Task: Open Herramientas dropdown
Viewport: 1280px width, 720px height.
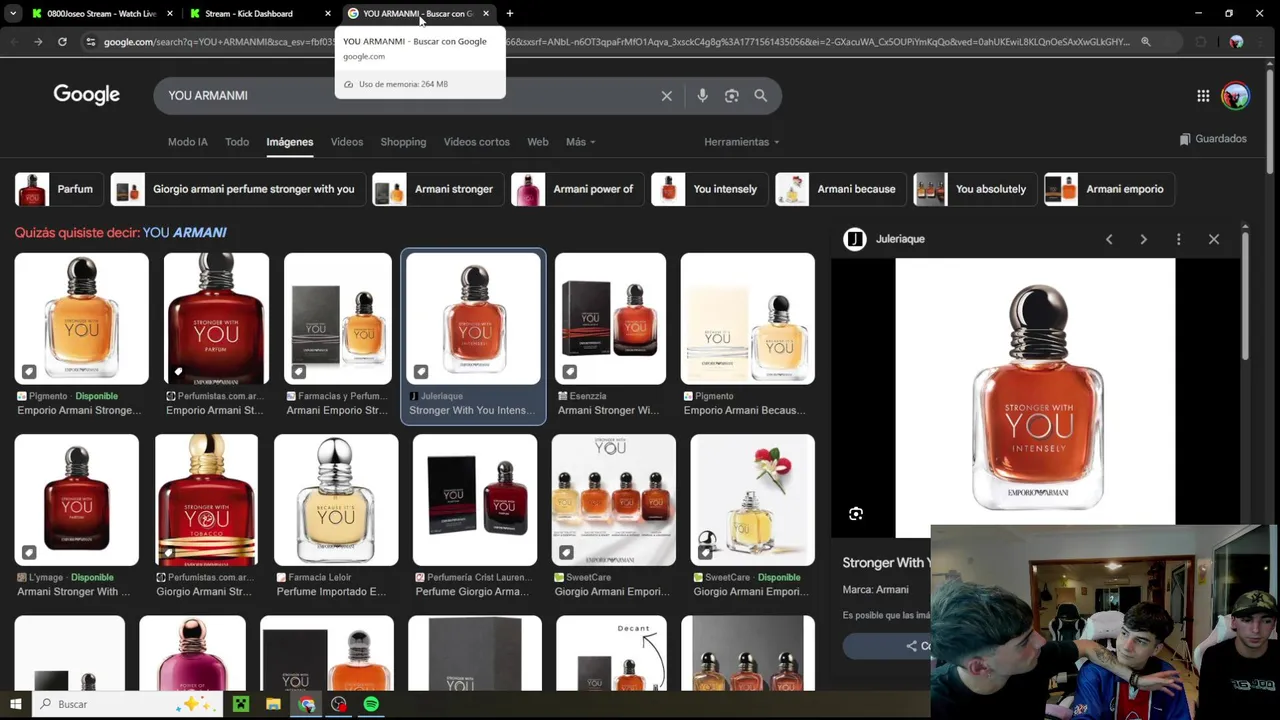Action: pyautogui.click(x=742, y=142)
